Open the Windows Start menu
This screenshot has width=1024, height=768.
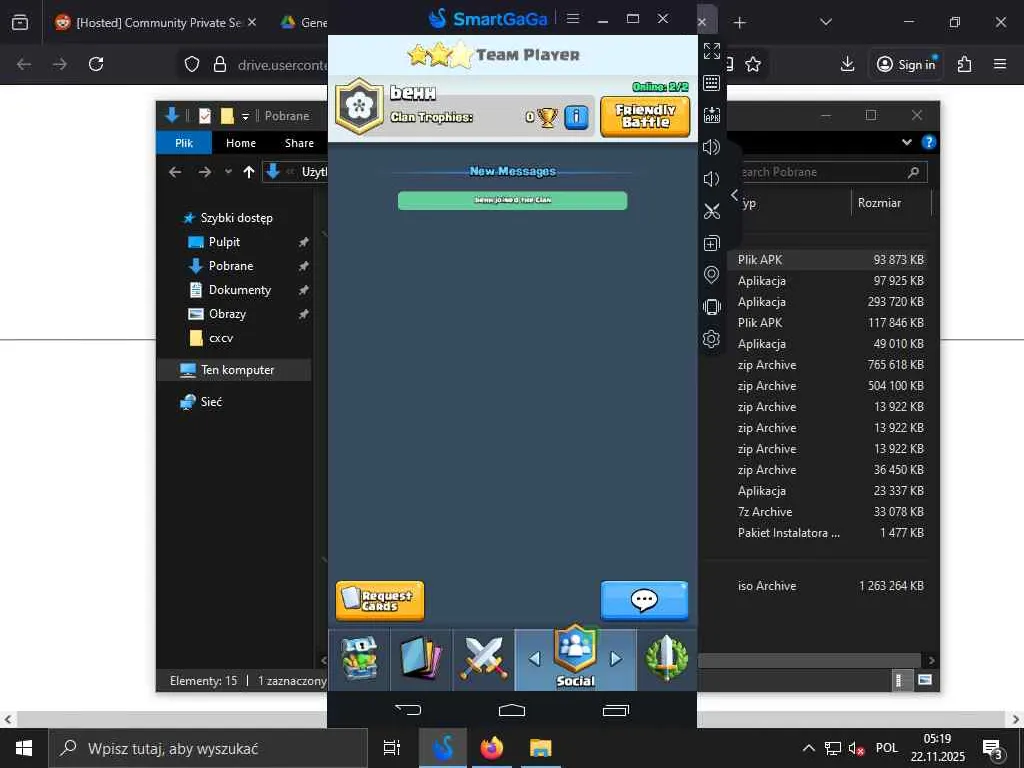(x=24, y=748)
